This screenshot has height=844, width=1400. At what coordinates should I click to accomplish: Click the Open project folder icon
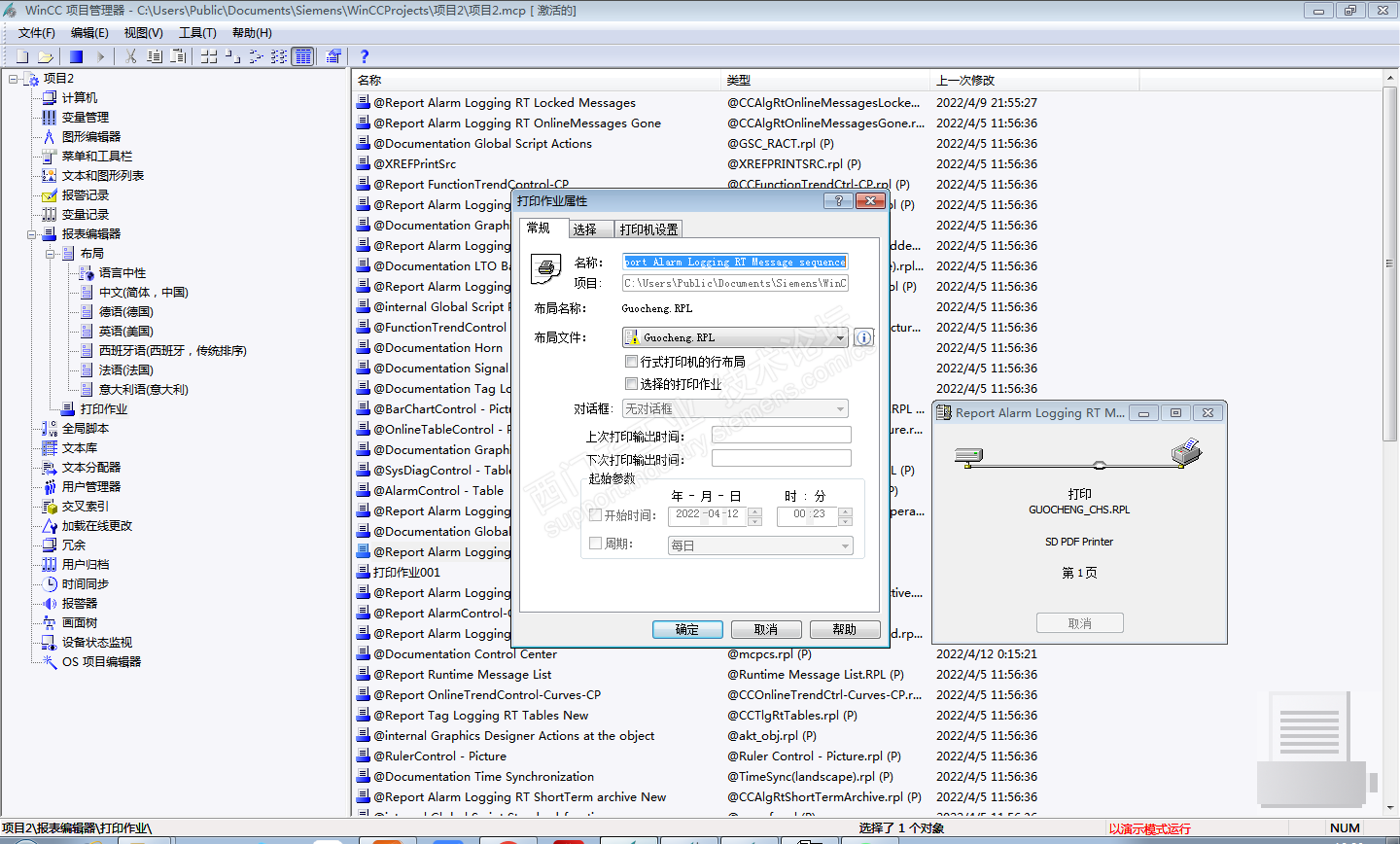coord(46,56)
